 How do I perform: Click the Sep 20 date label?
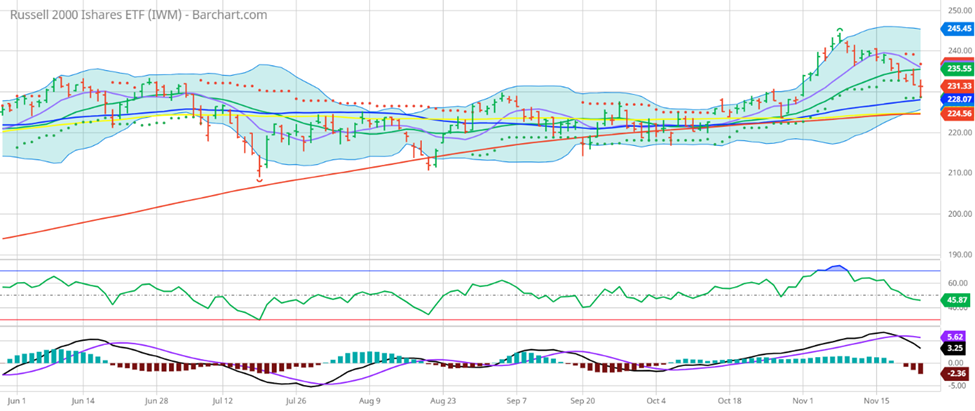(583, 402)
